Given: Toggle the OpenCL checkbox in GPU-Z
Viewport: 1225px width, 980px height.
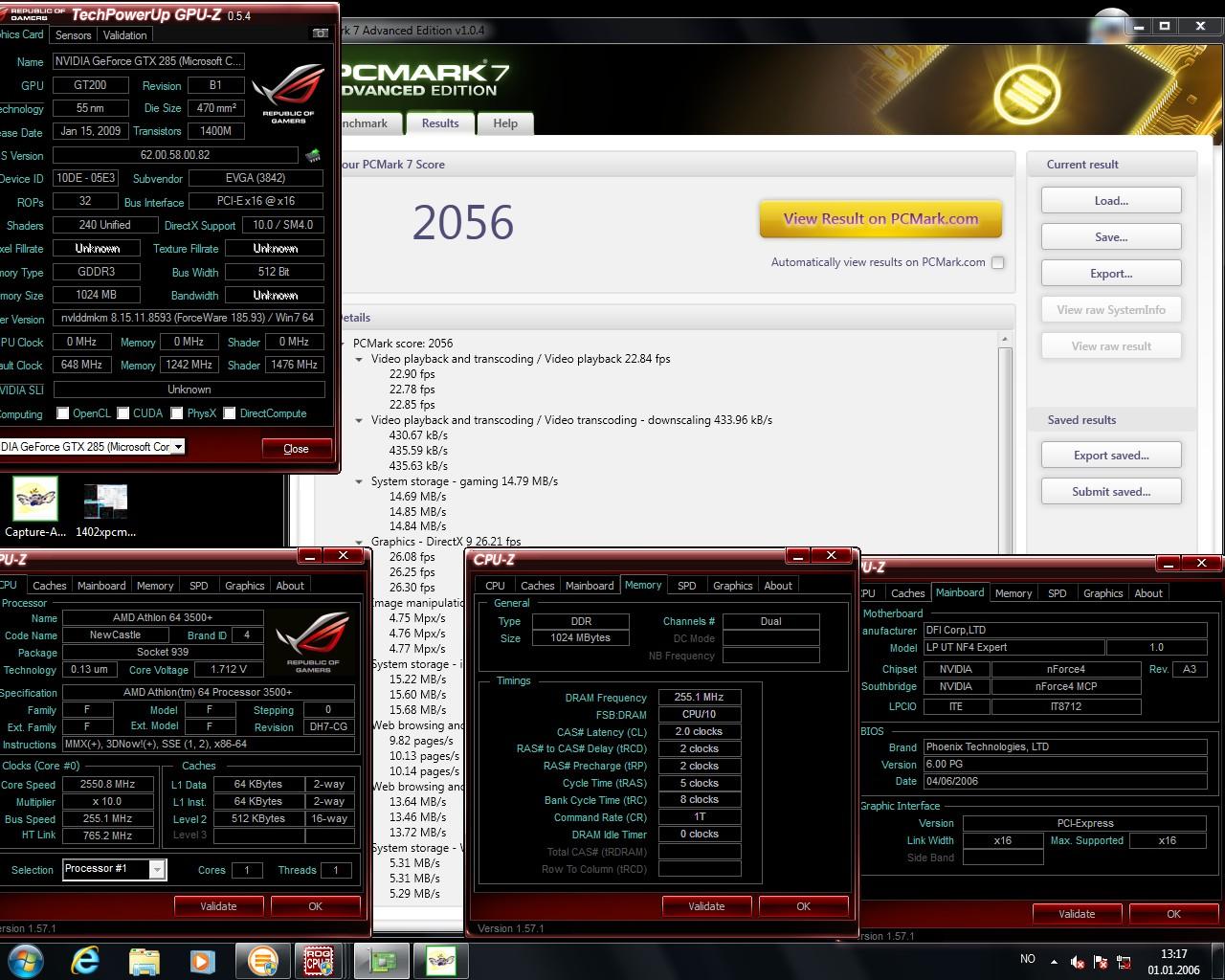Looking at the screenshot, I should click(63, 413).
